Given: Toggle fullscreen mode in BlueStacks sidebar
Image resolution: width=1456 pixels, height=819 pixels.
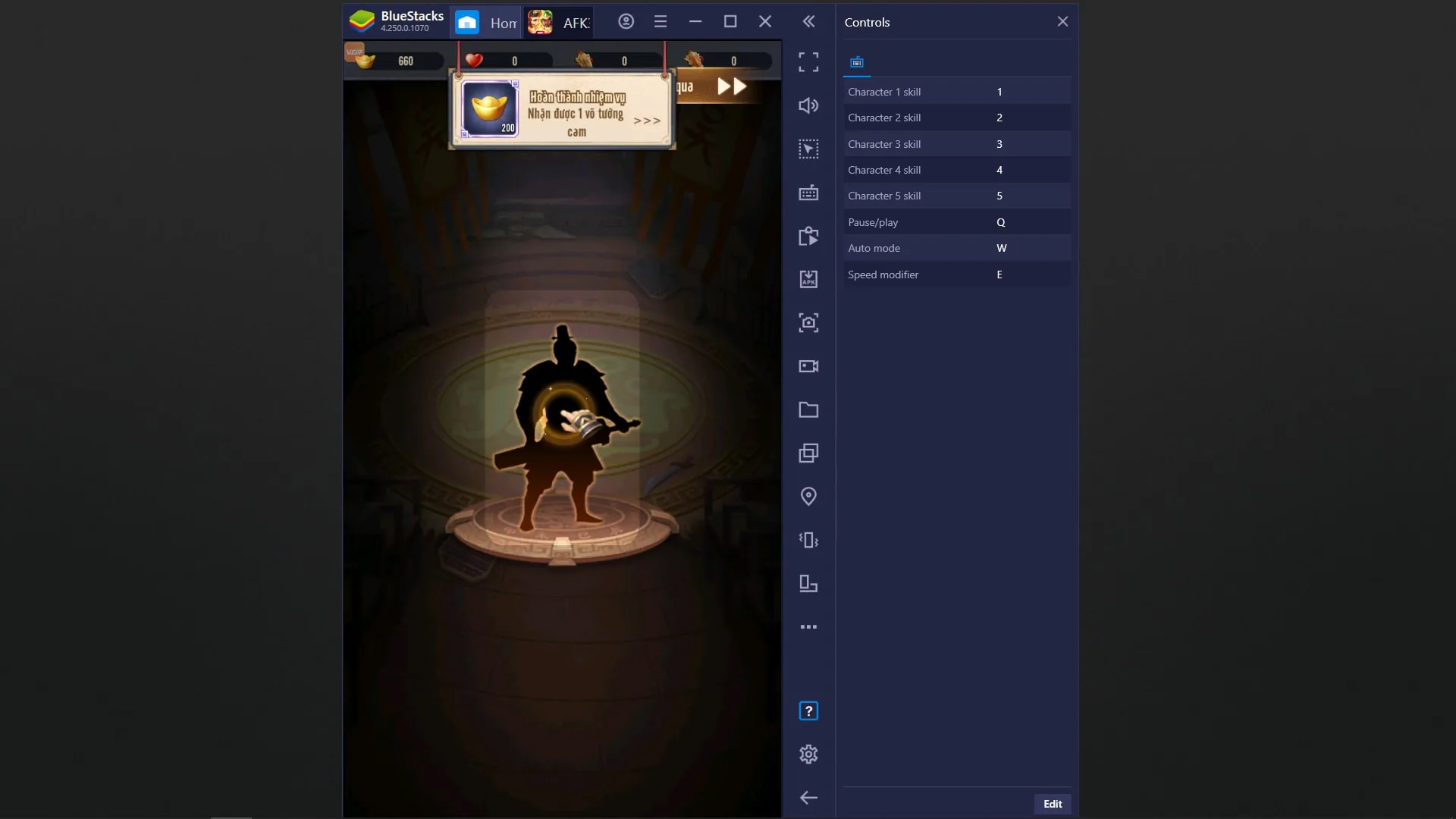Looking at the screenshot, I should pyautogui.click(x=808, y=62).
